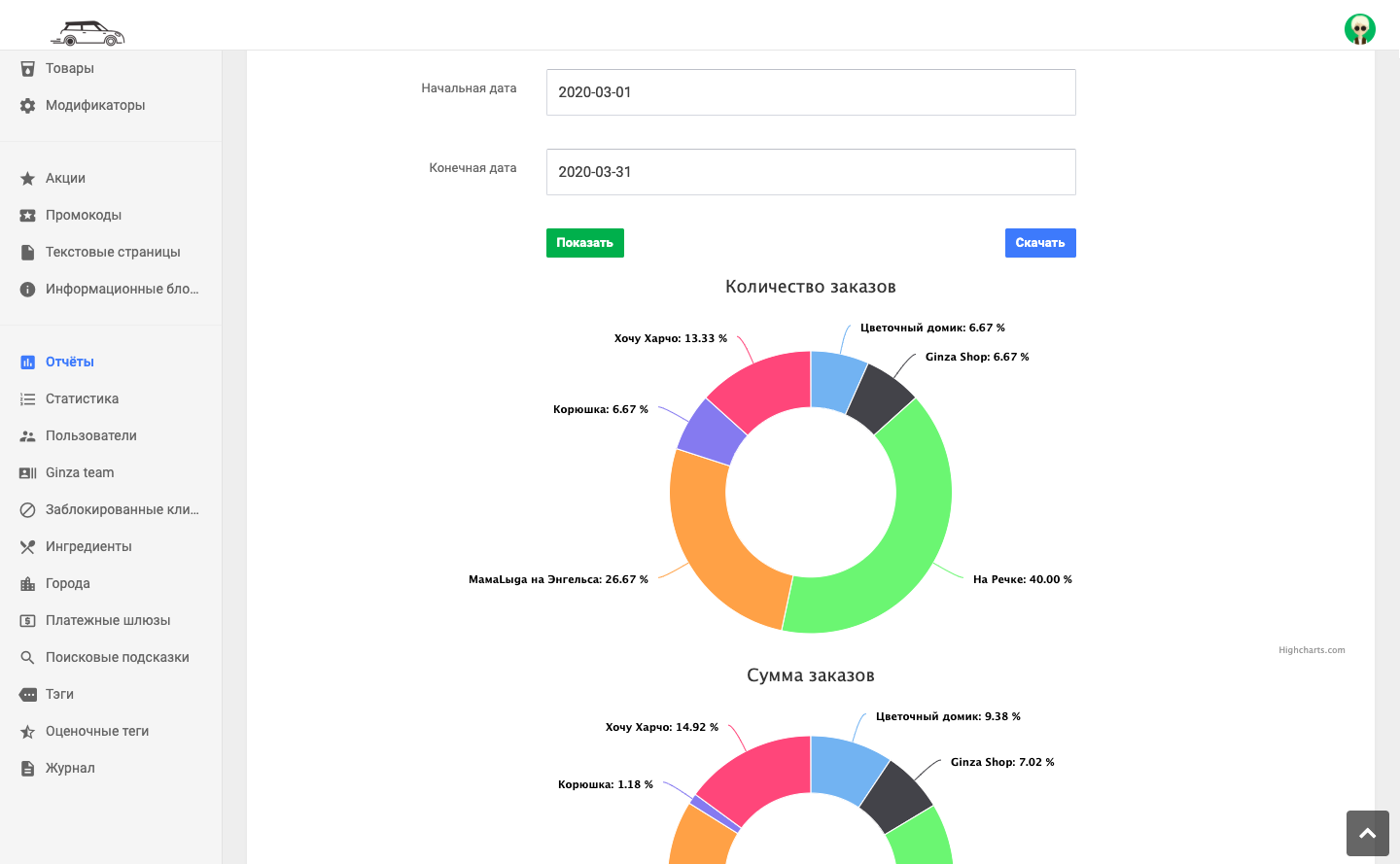Click the Заблокированные клиенты block icon
Viewport: 1400px width, 864px height.
(x=28, y=510)
